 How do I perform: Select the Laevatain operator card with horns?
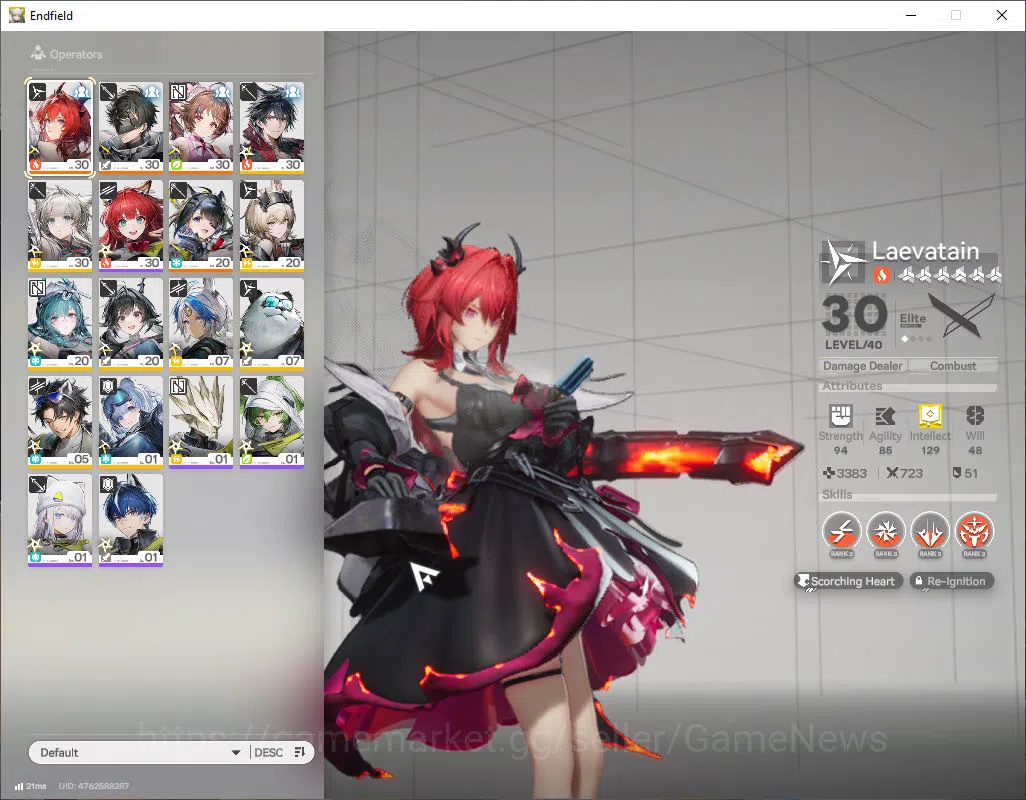click(x=60, y=128)
